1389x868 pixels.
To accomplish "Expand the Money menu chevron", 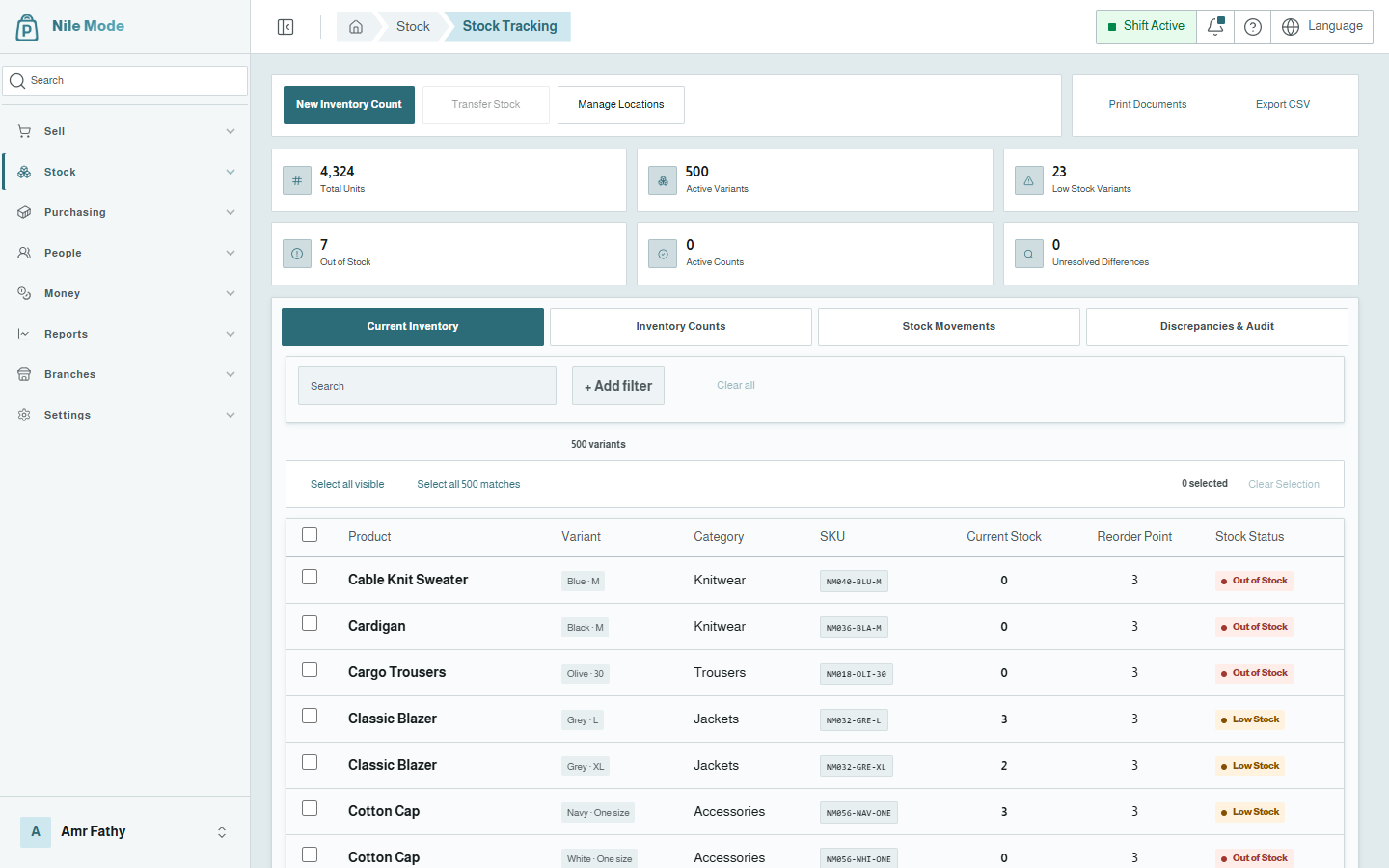I will point(231,293).
